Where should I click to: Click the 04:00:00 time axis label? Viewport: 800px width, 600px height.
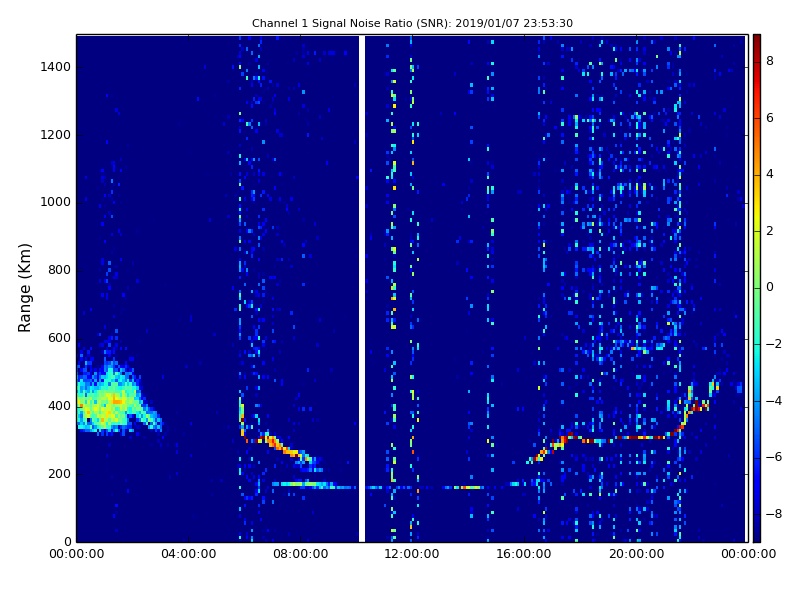188,554
